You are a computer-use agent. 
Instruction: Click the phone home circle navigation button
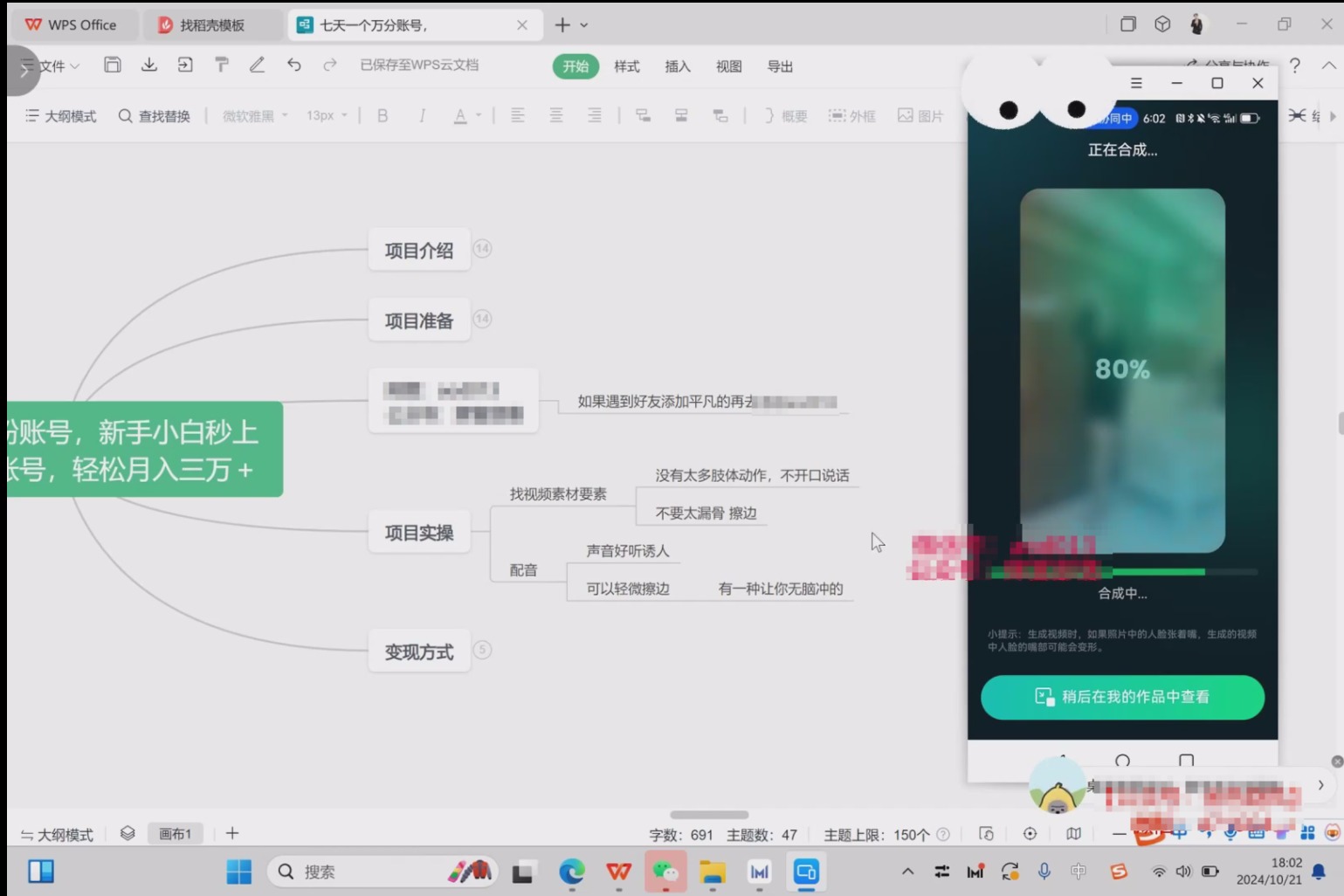[1122, 760]
